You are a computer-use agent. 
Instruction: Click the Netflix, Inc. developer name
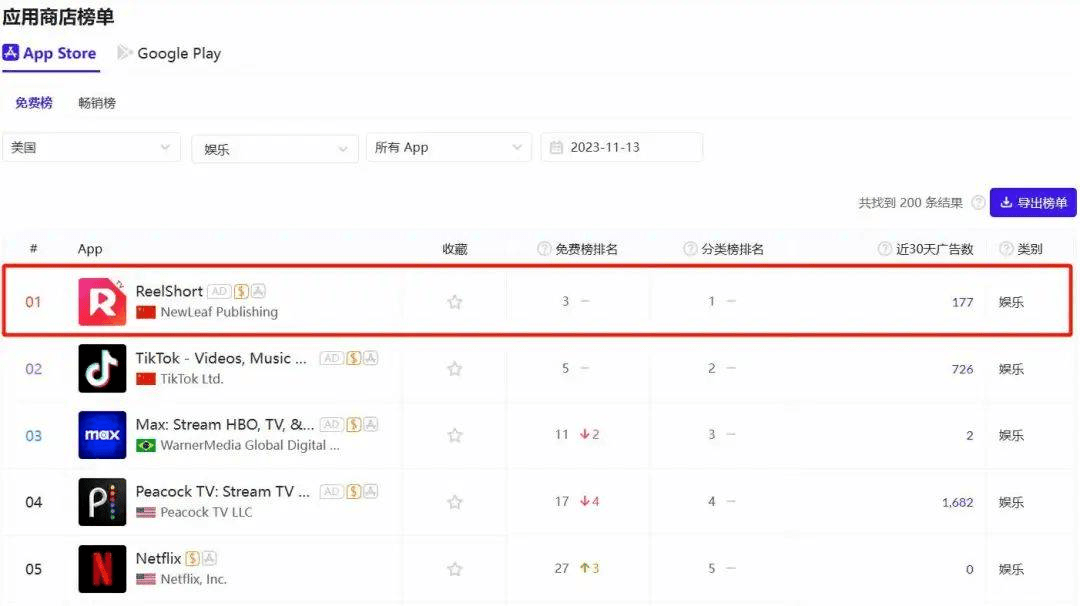coord(194,579)
